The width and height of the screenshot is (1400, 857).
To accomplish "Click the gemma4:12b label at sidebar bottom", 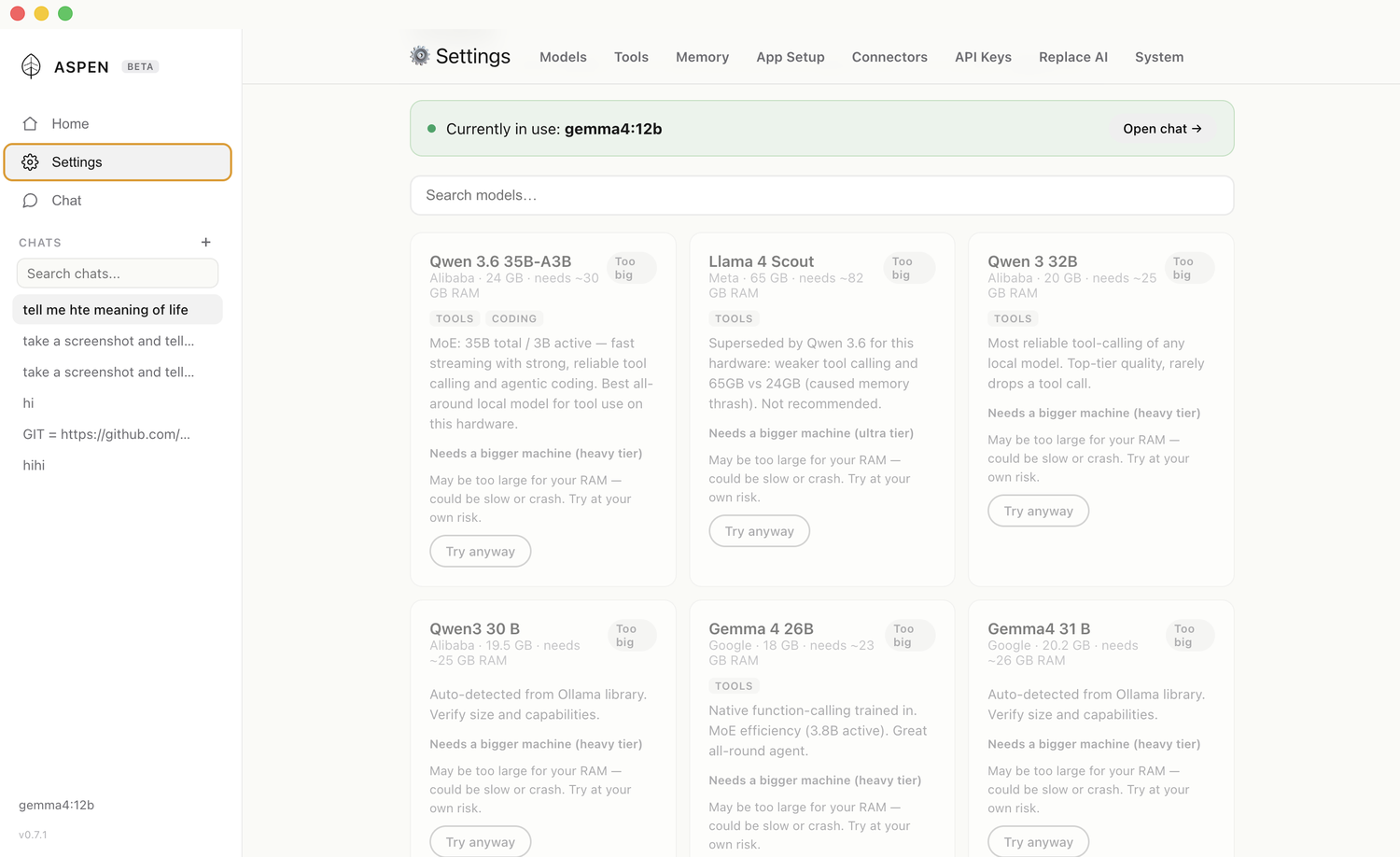I will [x=56, y=805].
